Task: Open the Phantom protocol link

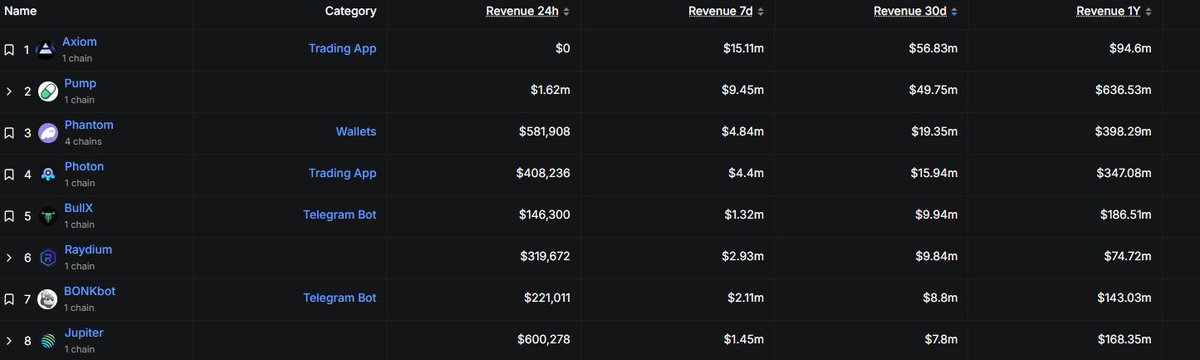Action: click(x=88, y=125)
